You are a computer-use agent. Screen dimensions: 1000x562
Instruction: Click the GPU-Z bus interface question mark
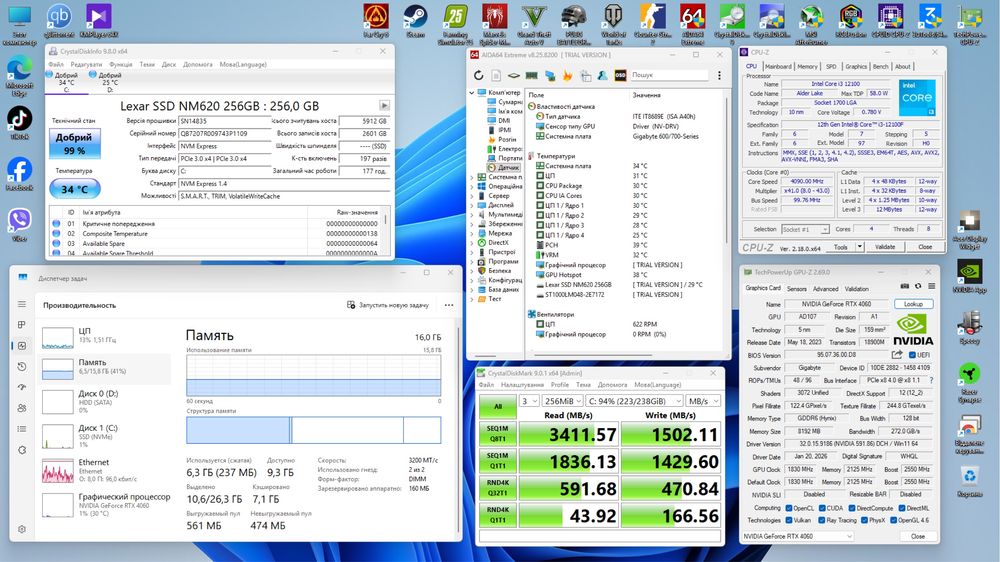[x=931, y=380]
